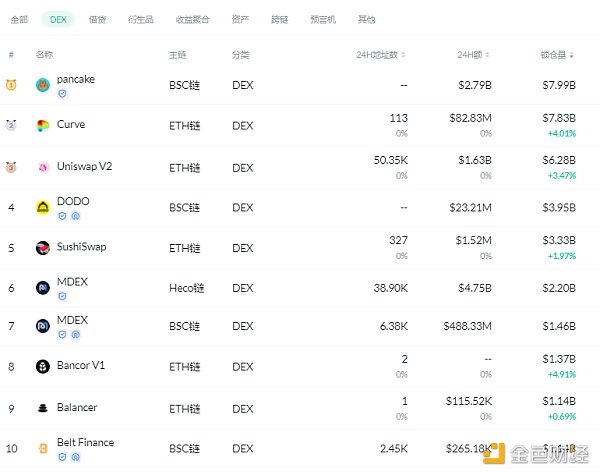600x475 pixels.
Task: Click the shield badge under pancake
Action: (62, 93)
